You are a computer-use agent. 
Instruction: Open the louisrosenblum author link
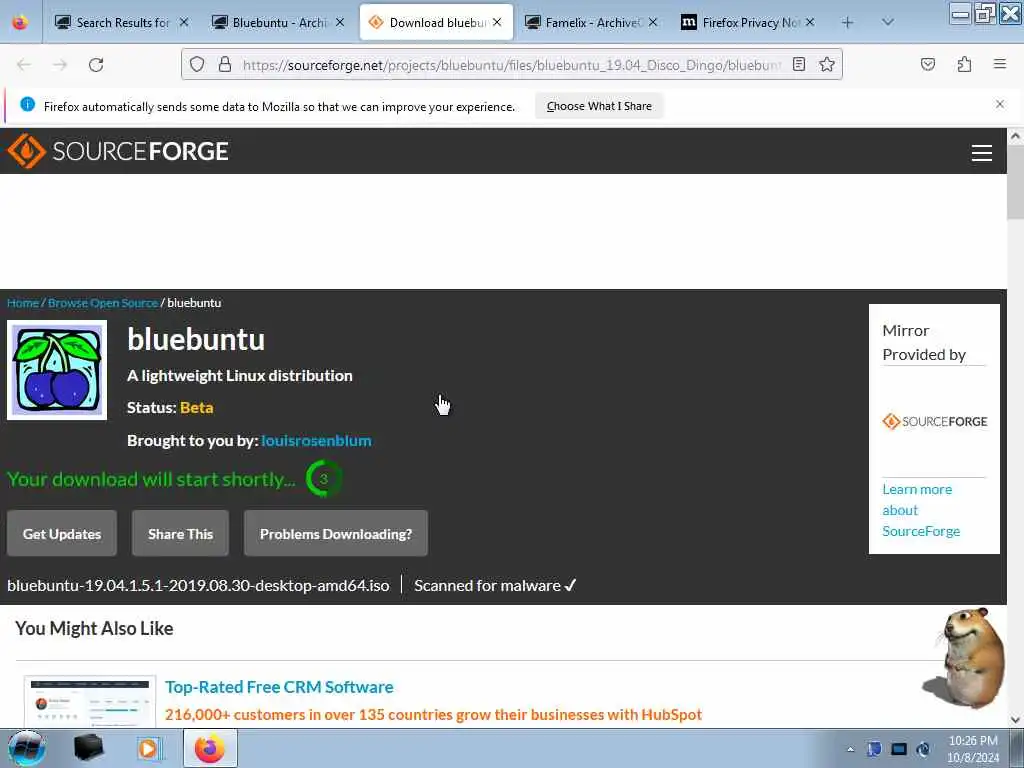[x=316, y=441]
